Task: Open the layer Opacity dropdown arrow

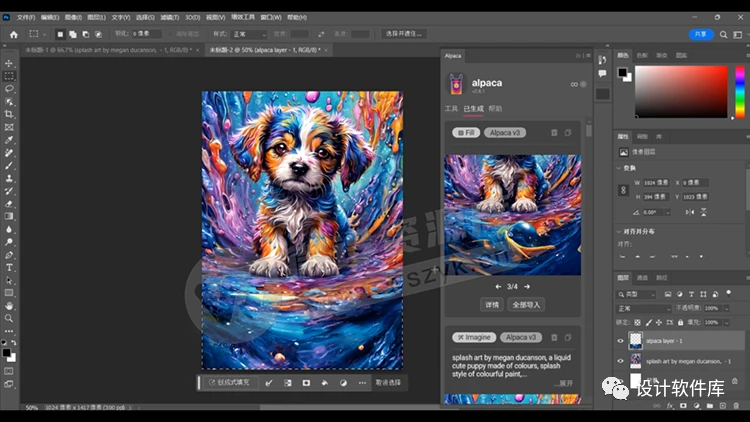Action: (727, 308)
